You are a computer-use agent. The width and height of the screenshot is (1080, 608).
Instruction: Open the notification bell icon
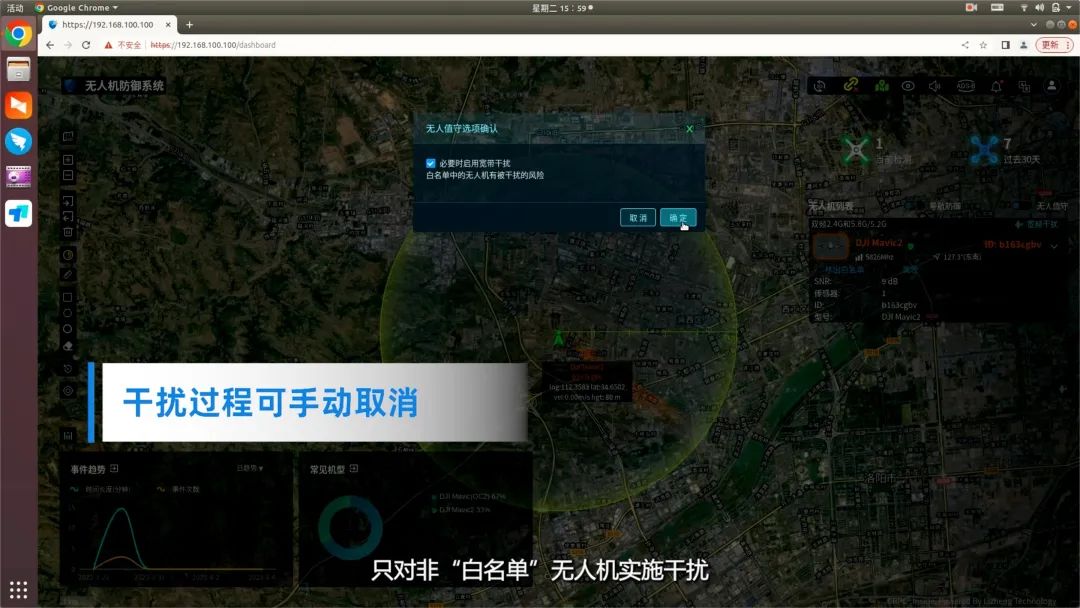(x=996, y=86)
